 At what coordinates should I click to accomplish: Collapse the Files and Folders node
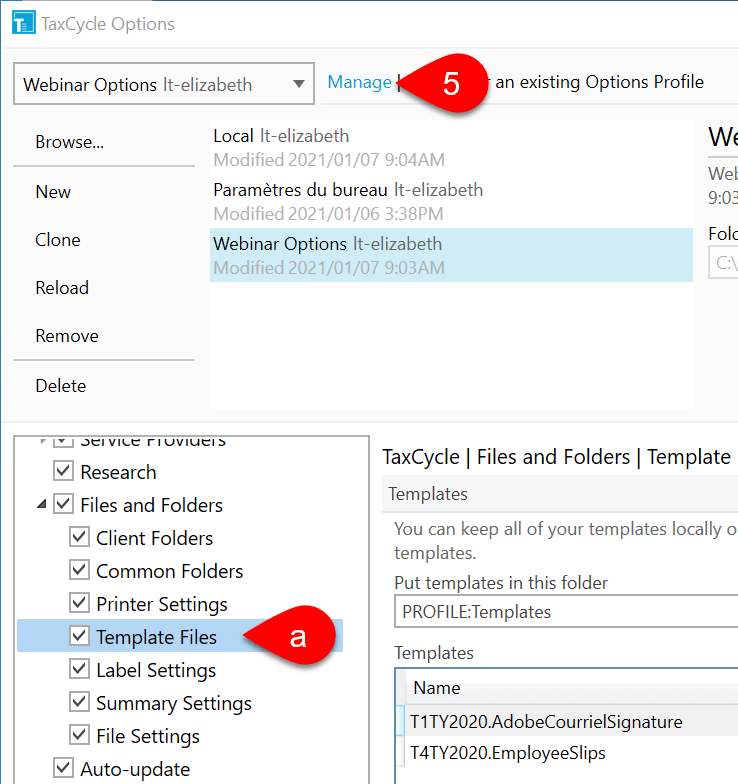pos(42,504)
